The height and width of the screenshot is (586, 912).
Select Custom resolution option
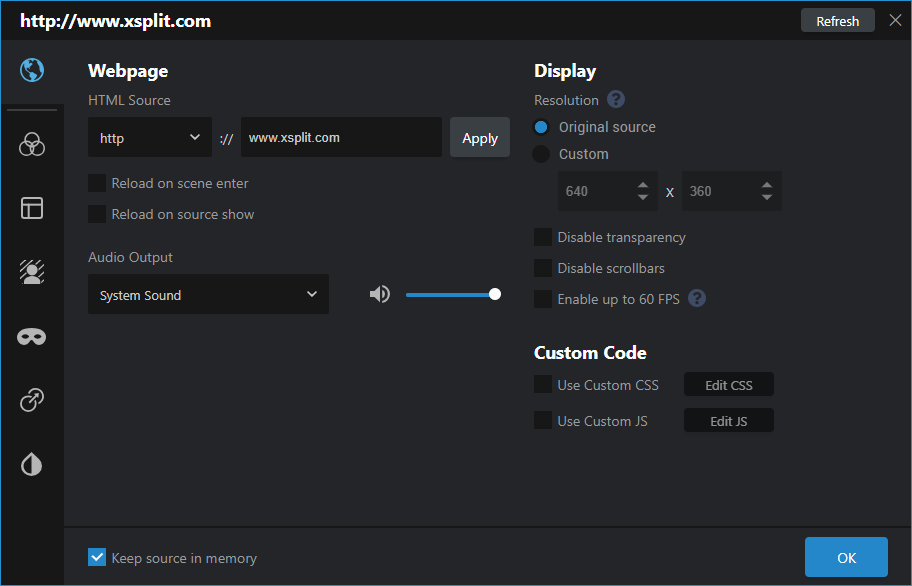click(541, 154)
